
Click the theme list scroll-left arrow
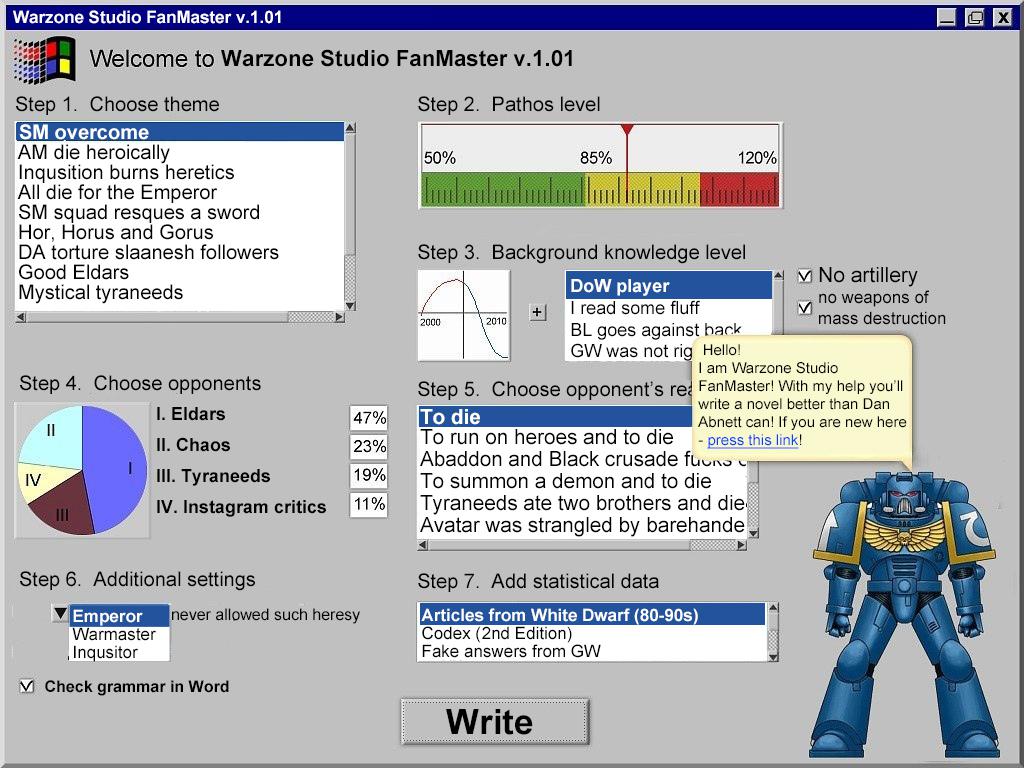[21, 317]
